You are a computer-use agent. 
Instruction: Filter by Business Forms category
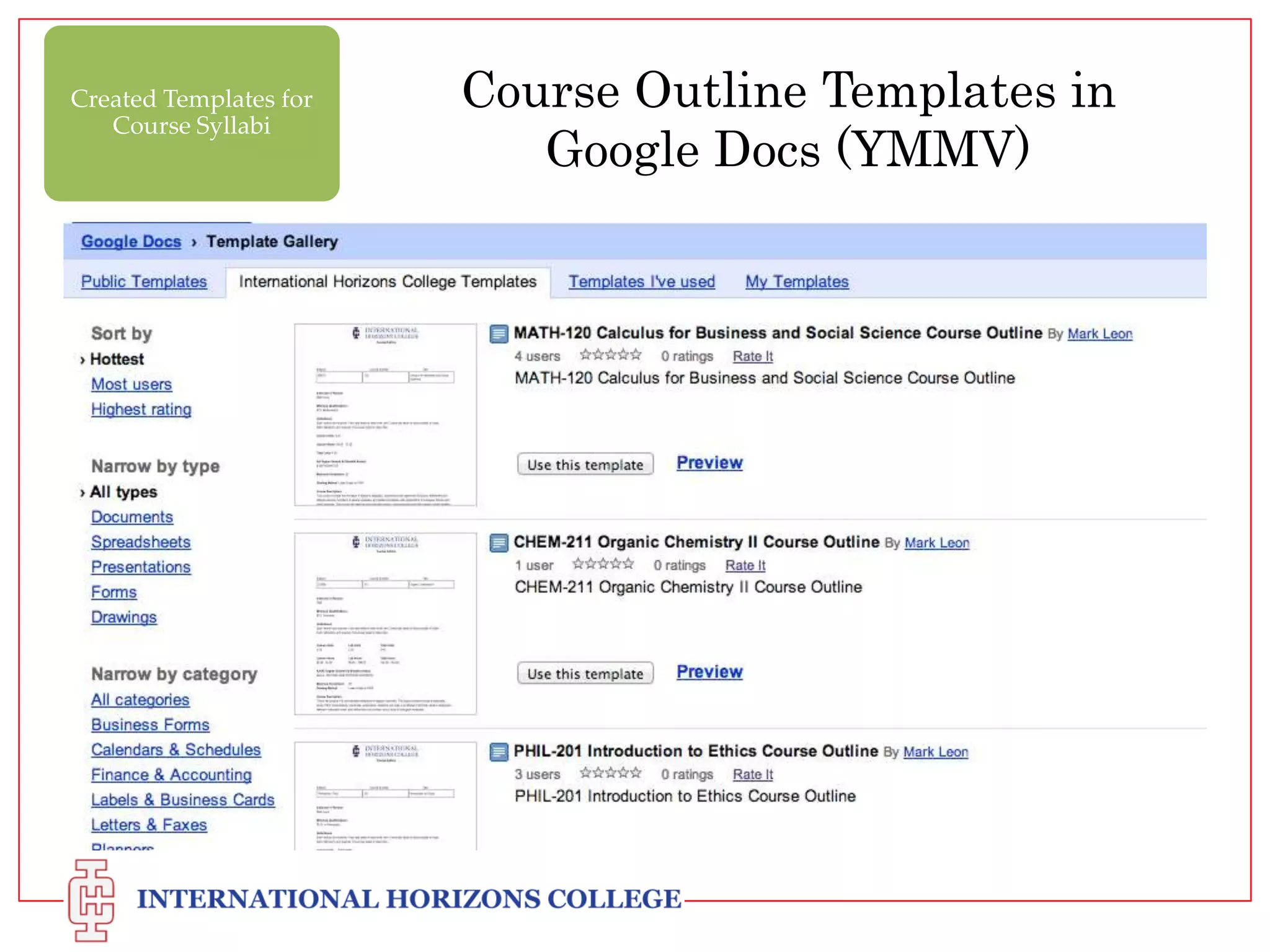(x=150, y=725)
